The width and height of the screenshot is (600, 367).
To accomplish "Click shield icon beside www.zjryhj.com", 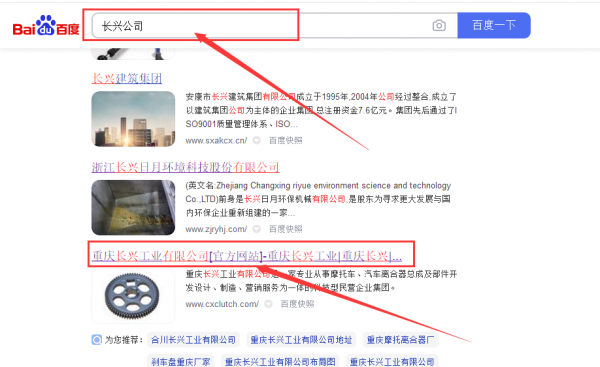I will coord(257,229).
